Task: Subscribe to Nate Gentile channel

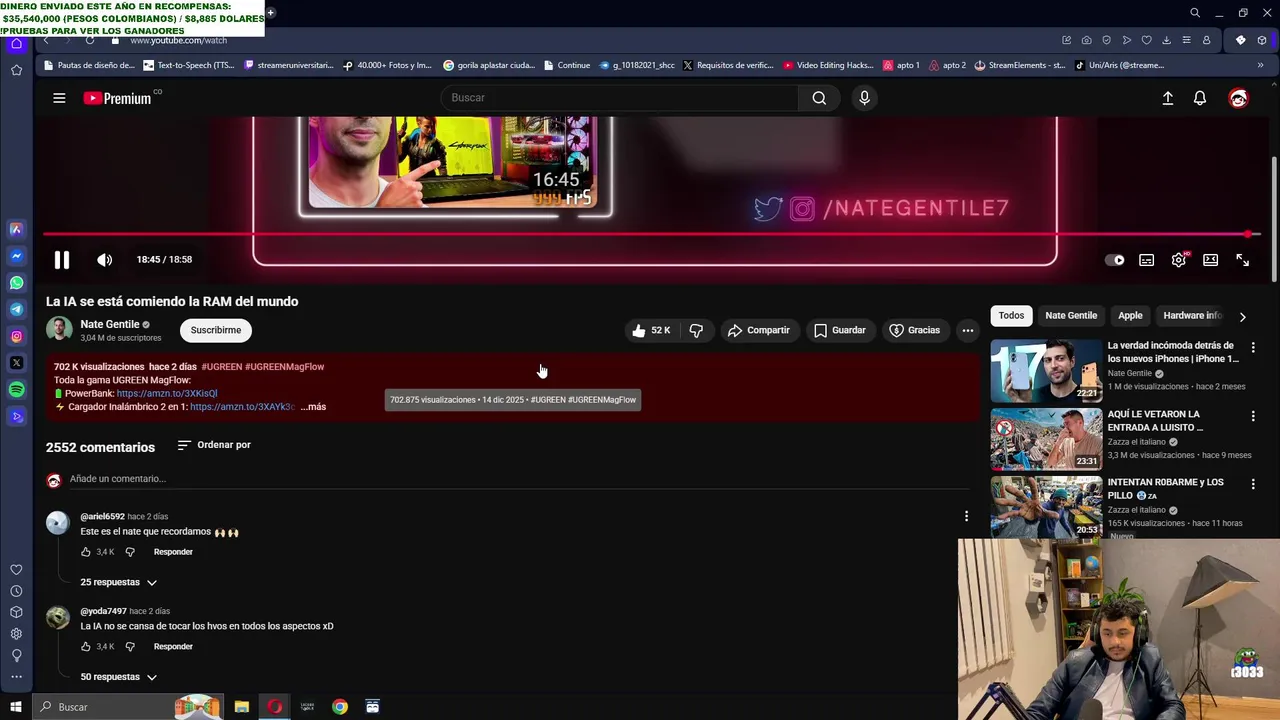Action: (216, 330)
